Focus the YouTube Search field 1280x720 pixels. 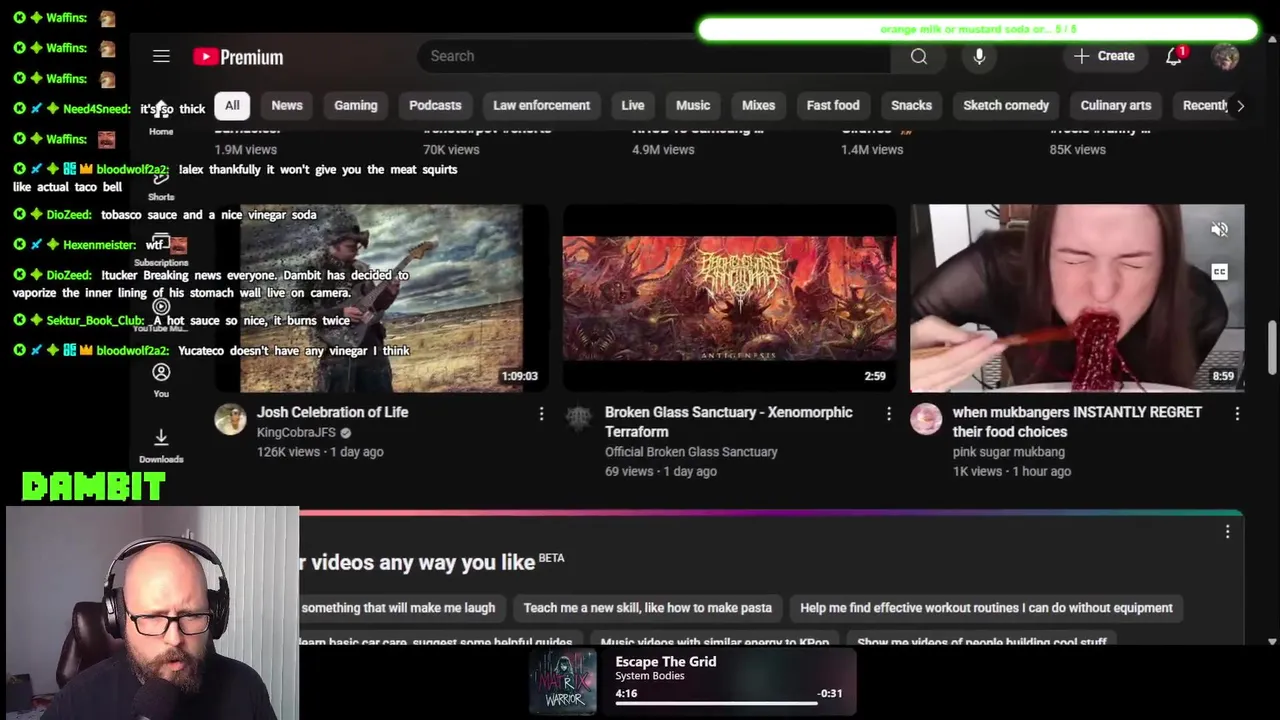point(654,56)
